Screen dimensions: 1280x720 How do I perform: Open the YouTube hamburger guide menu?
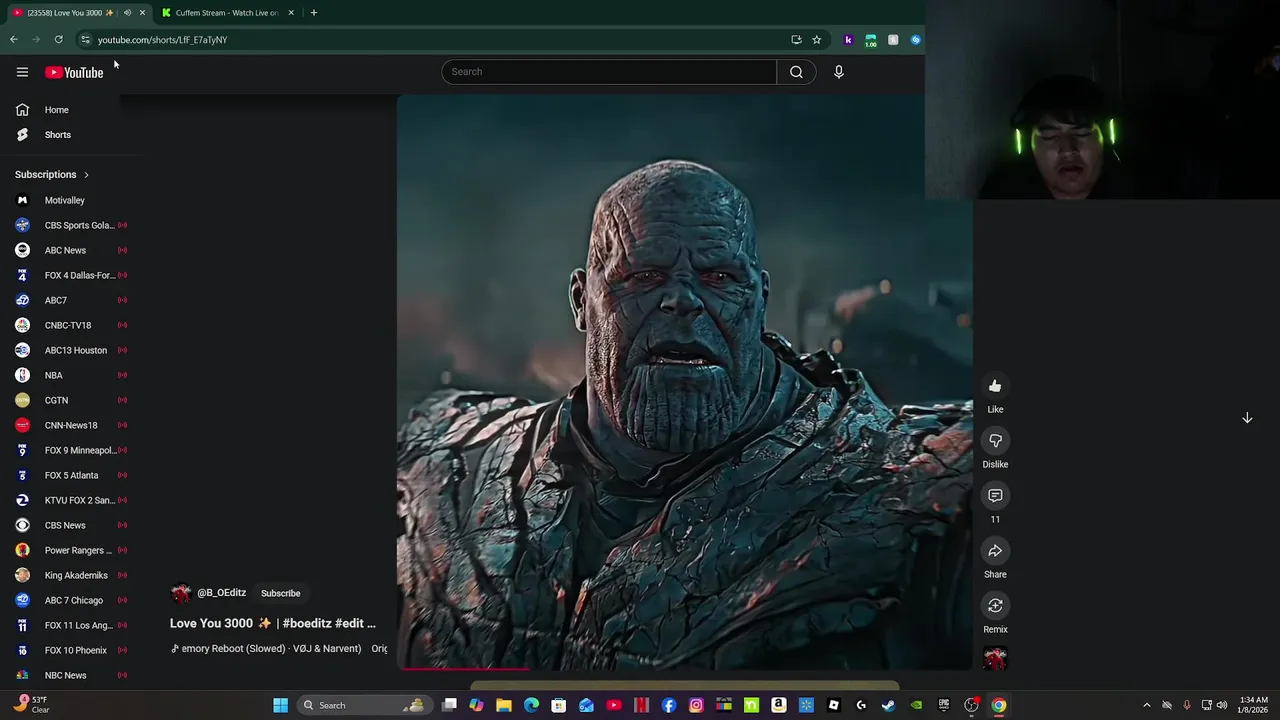pos(22,72)
